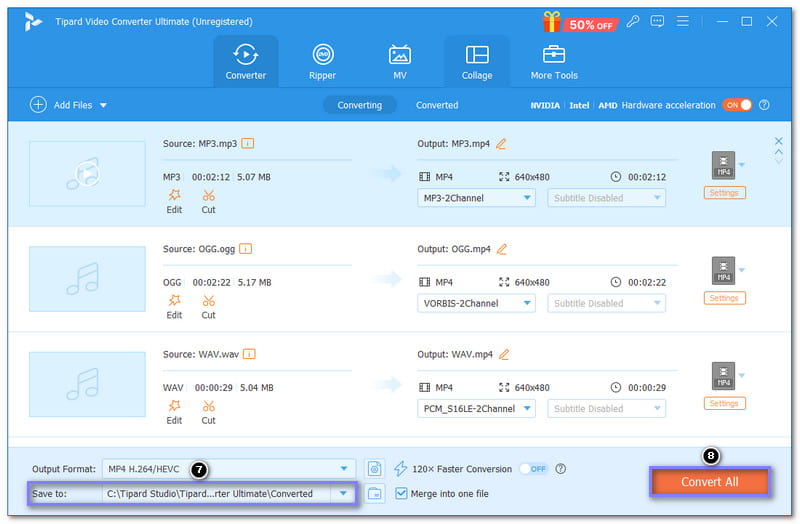
Task: Rename output WAV.mp4 with pencil icon
Action: 504,354
